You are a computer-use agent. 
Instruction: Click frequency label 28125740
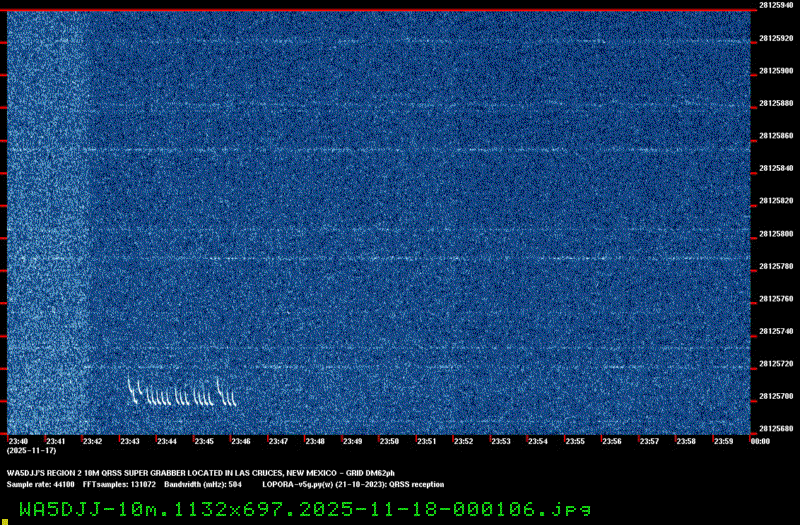click(x=776, y=331)
